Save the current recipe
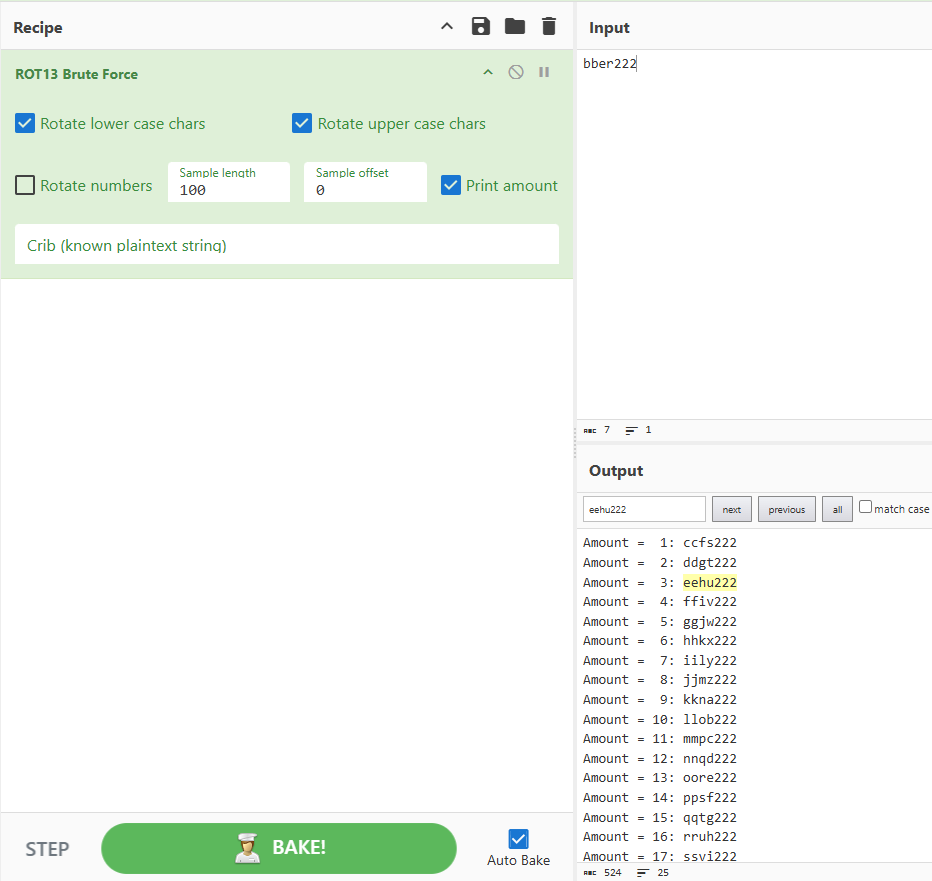The width and height of the screenshot is (932, 881). [x=480, y=27]
